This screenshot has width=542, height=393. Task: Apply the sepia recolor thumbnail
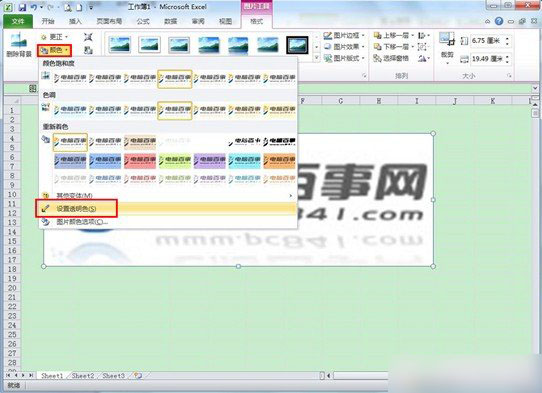(140, 142)
